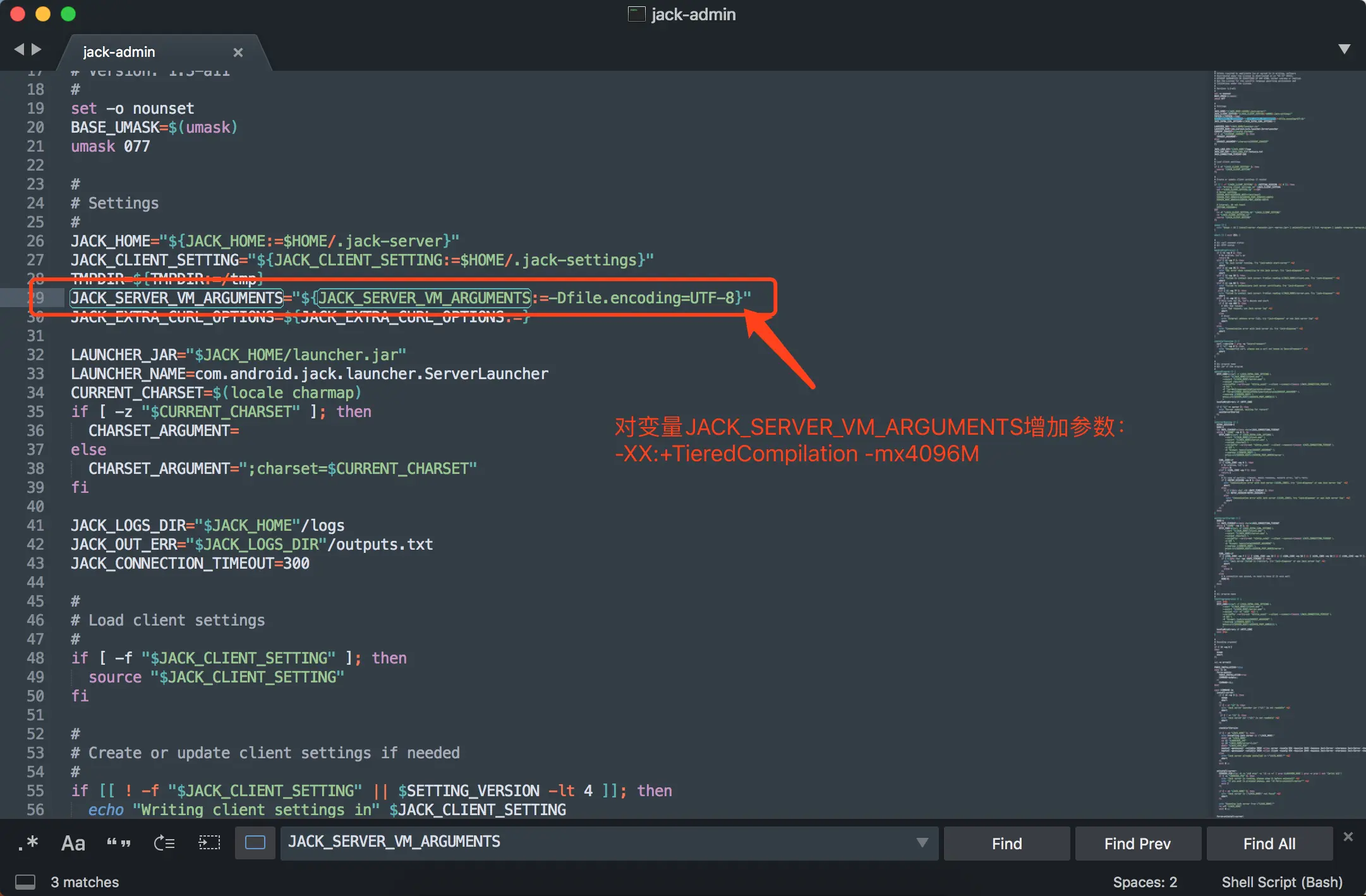This screenshot has width=1366, height=896.
Task: Toggle in-selection search option
Action: (x=209, y=843)
